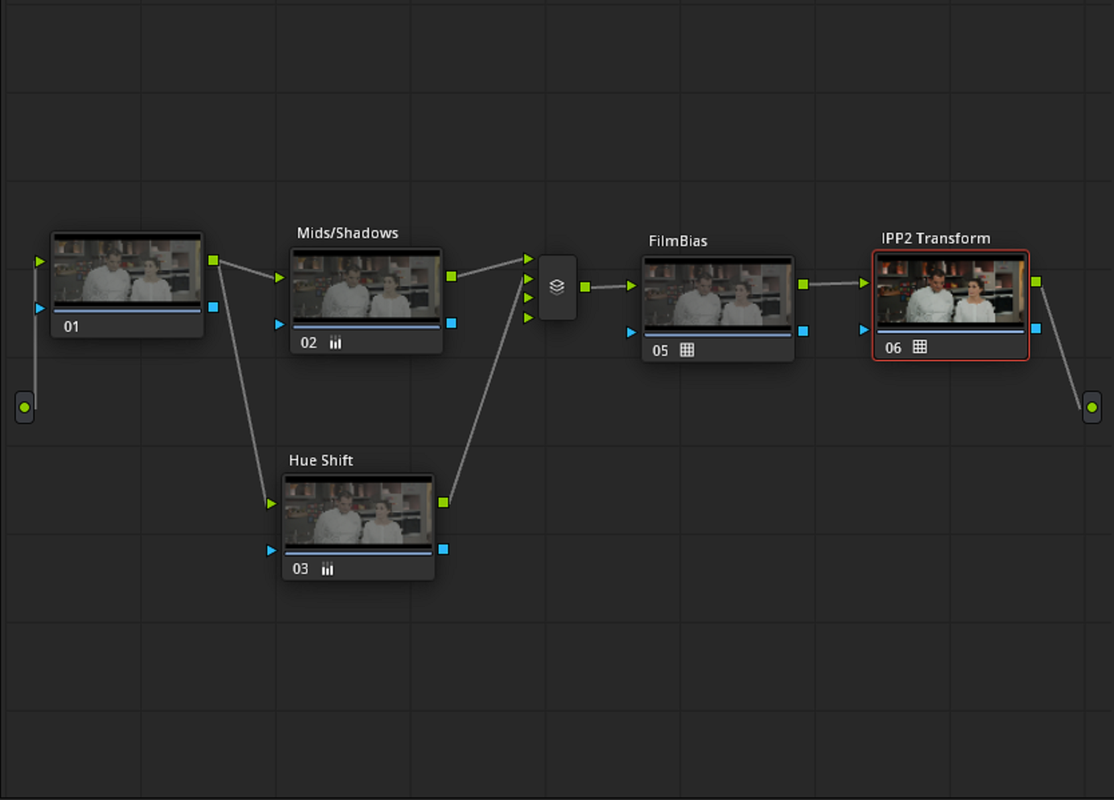Screen dimensions: 1114x800
Task: Click the "05" node number
Action: click(660, 351)
